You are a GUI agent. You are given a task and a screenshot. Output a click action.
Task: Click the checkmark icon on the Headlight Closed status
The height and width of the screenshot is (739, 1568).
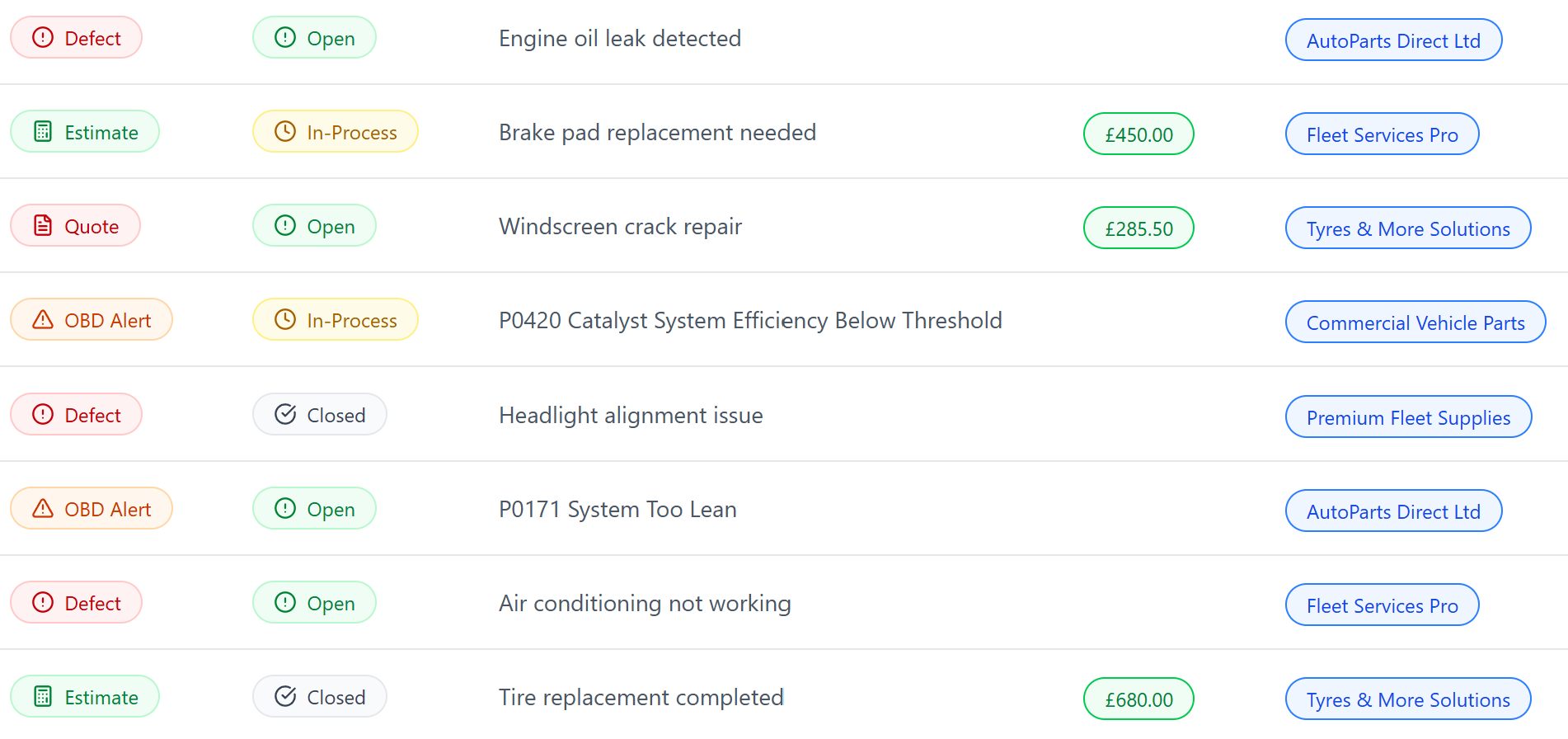pyautogui.click(x=285, y=415)
